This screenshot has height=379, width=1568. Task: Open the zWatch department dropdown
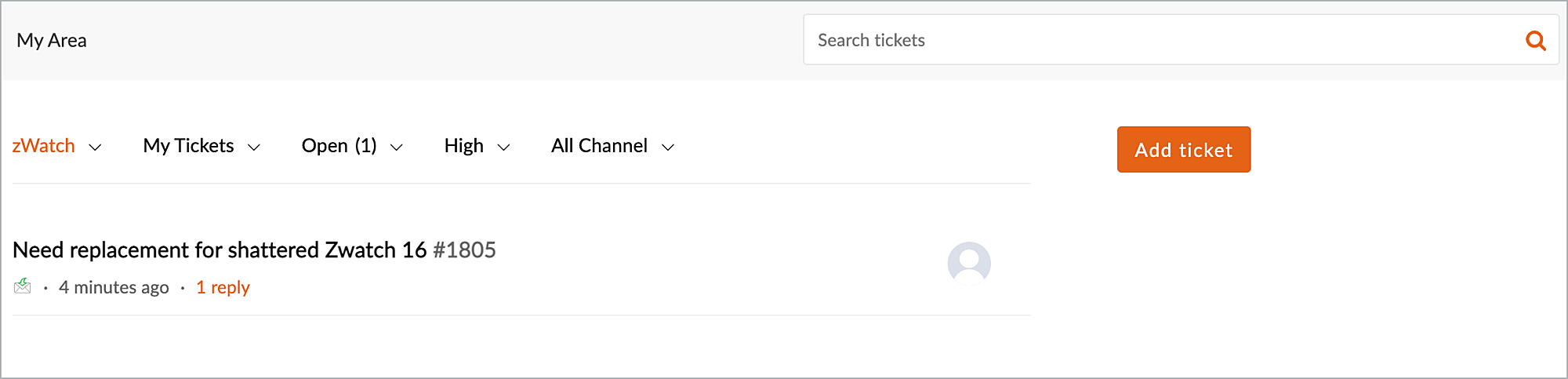[x=44, y=146]
